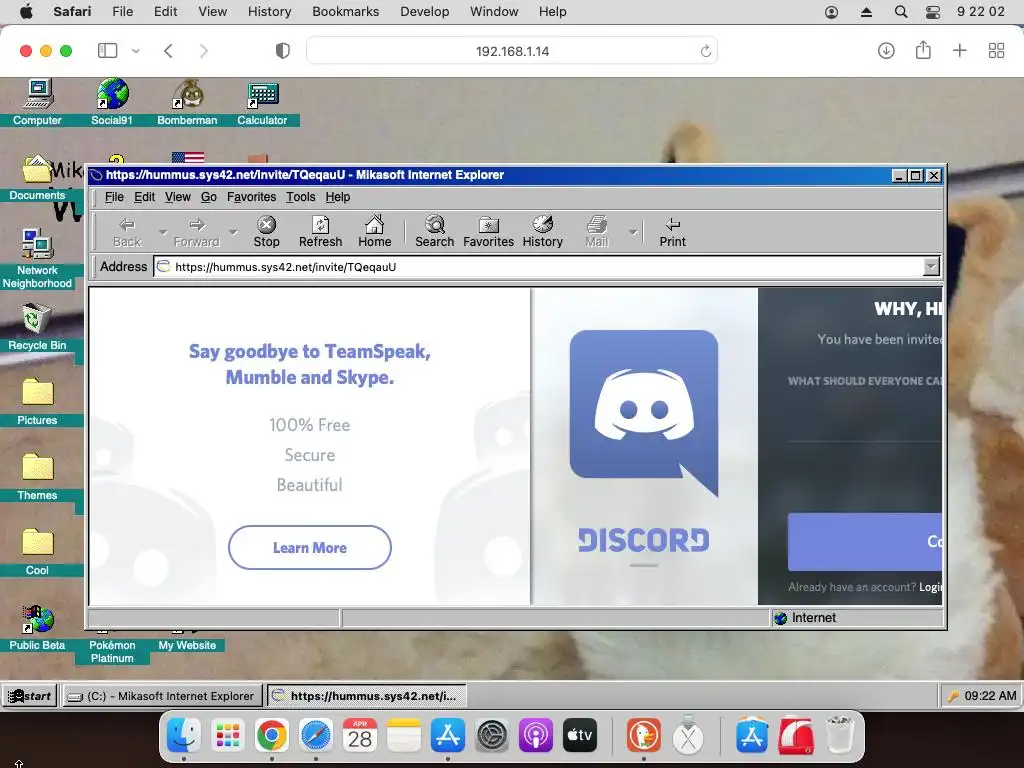Screen dimensions: 1024x768
Task: Click the Mail toolbar button
Action: click(596, 232)
